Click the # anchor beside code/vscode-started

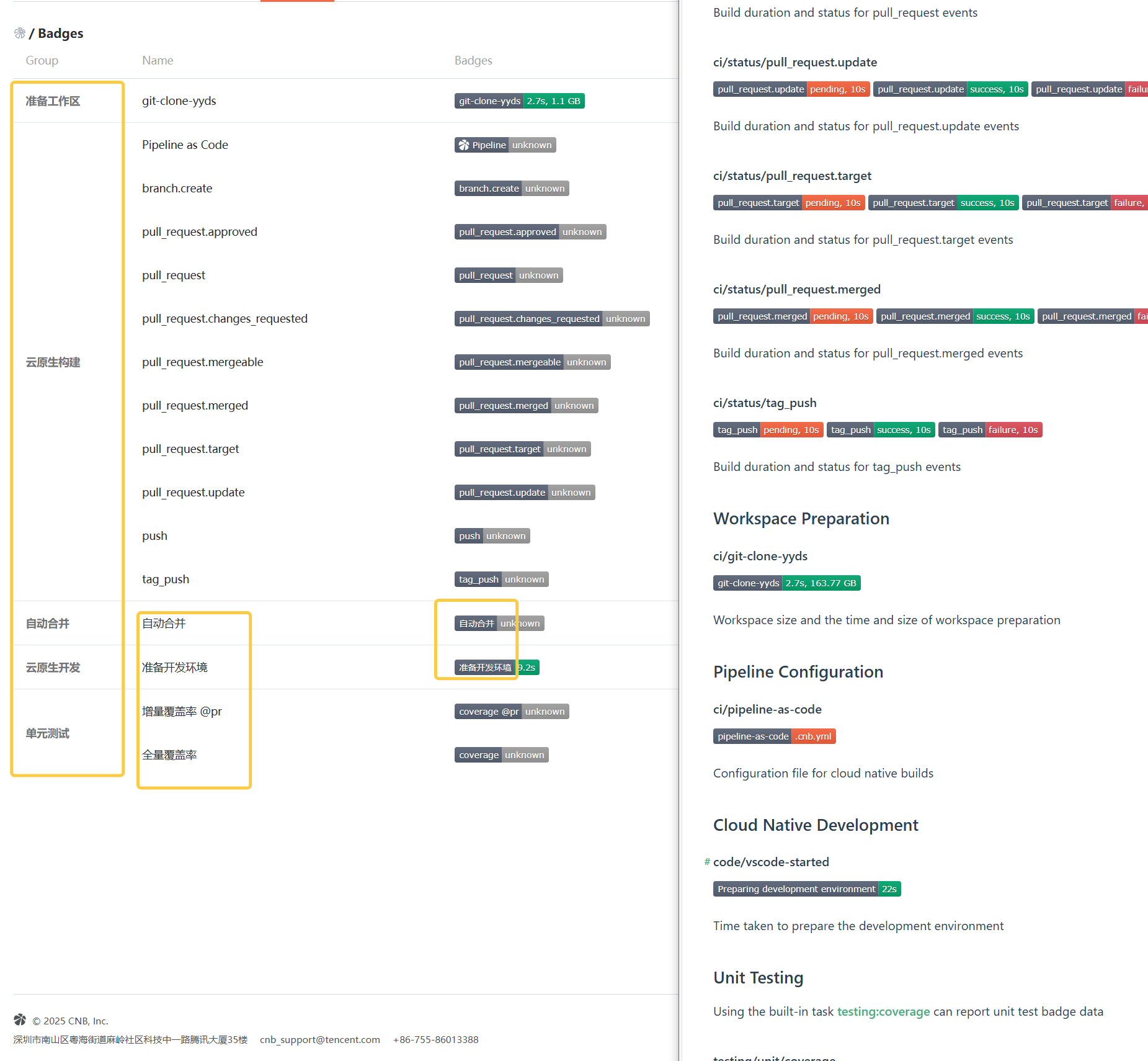[x=707, y=862]
